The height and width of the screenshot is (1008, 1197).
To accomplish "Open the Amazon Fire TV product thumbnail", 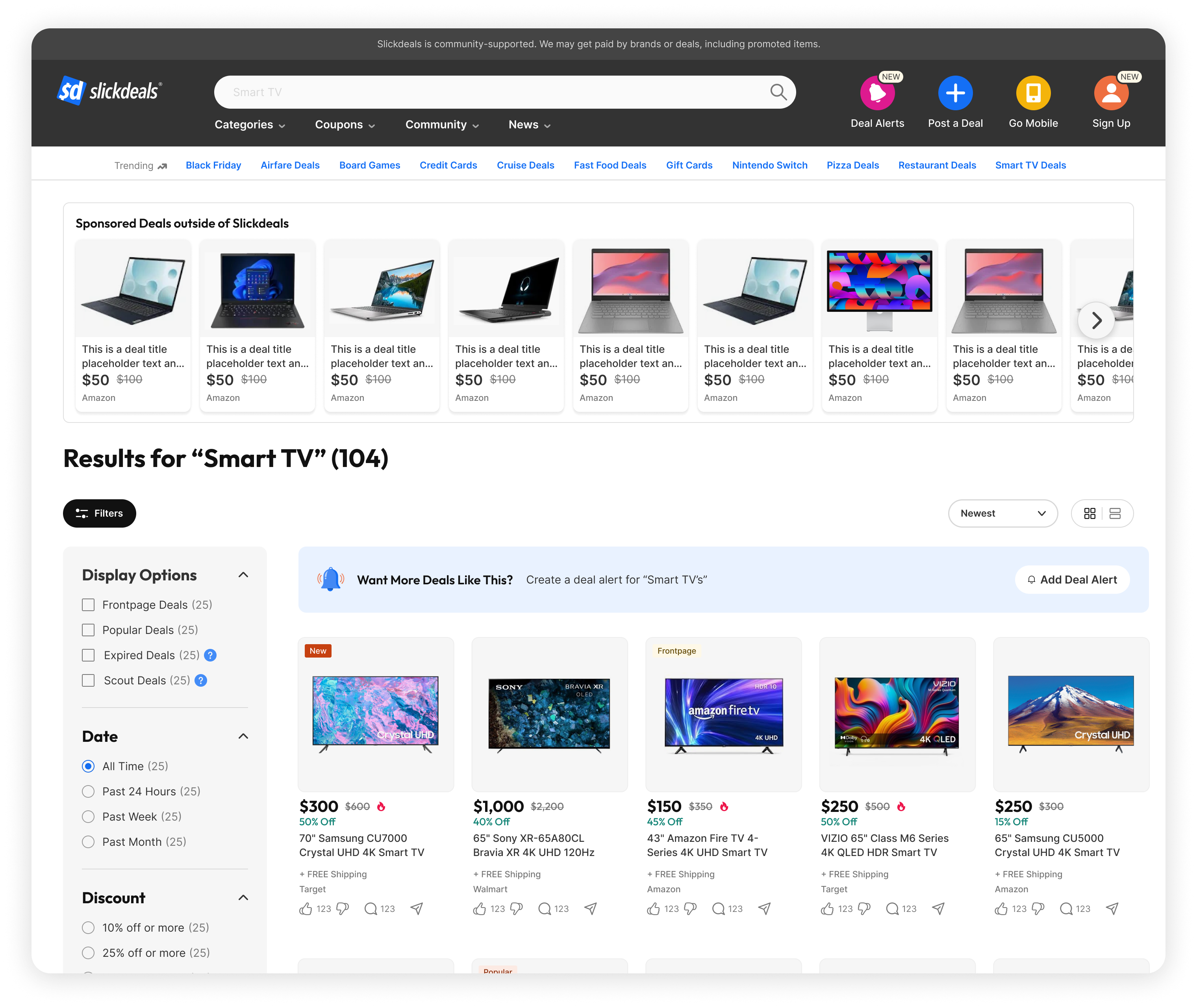I will [x=723, y=714].
